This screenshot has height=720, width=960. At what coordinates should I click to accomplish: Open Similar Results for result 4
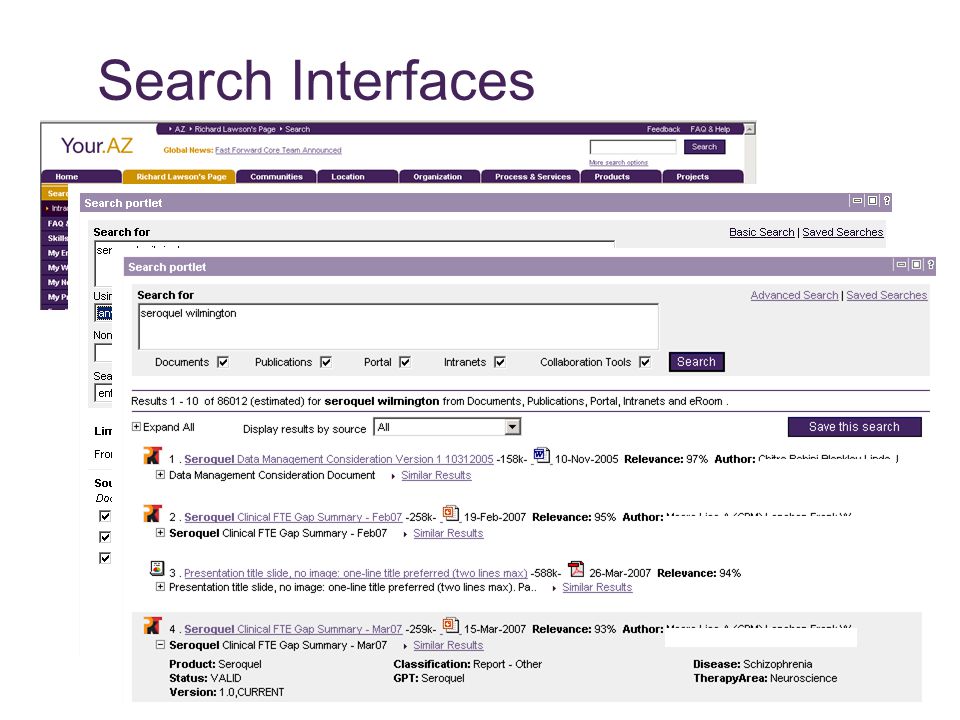pyautogui.click(x=448, y=645)
